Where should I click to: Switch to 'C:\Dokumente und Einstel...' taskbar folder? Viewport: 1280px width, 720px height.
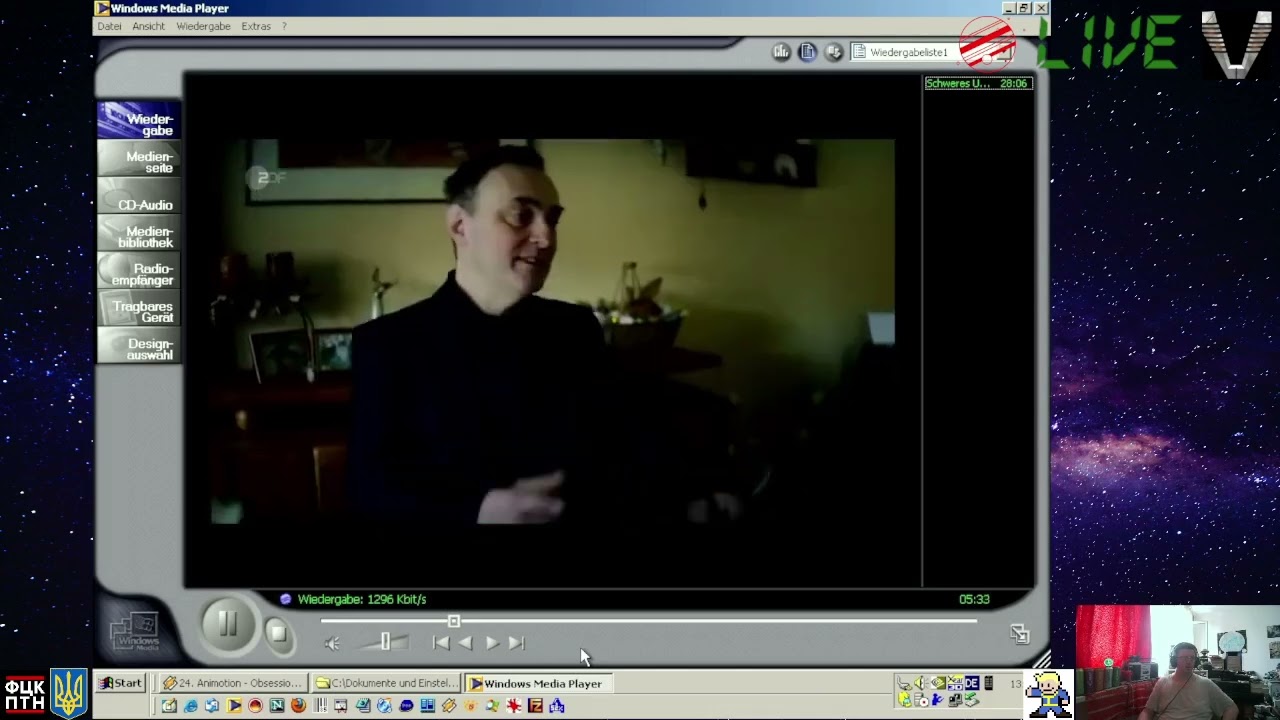[386, 683]
